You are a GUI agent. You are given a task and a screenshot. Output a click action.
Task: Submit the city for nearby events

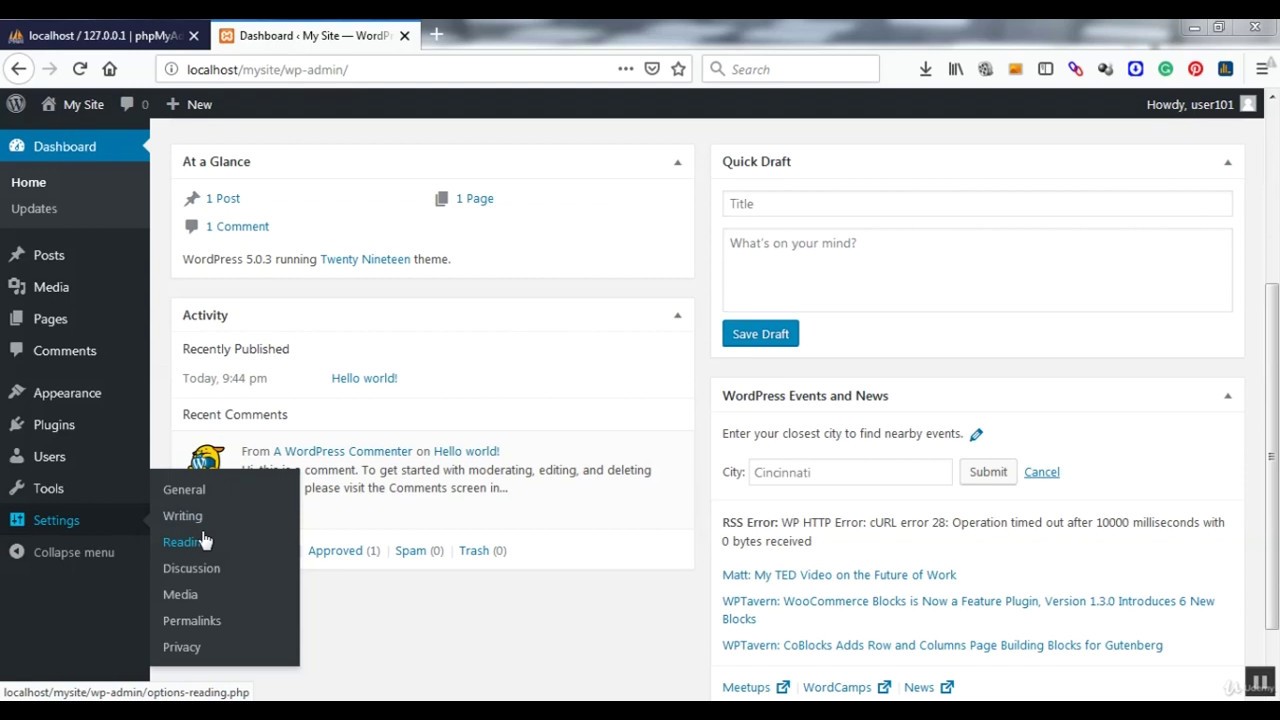tap(988, 472)
